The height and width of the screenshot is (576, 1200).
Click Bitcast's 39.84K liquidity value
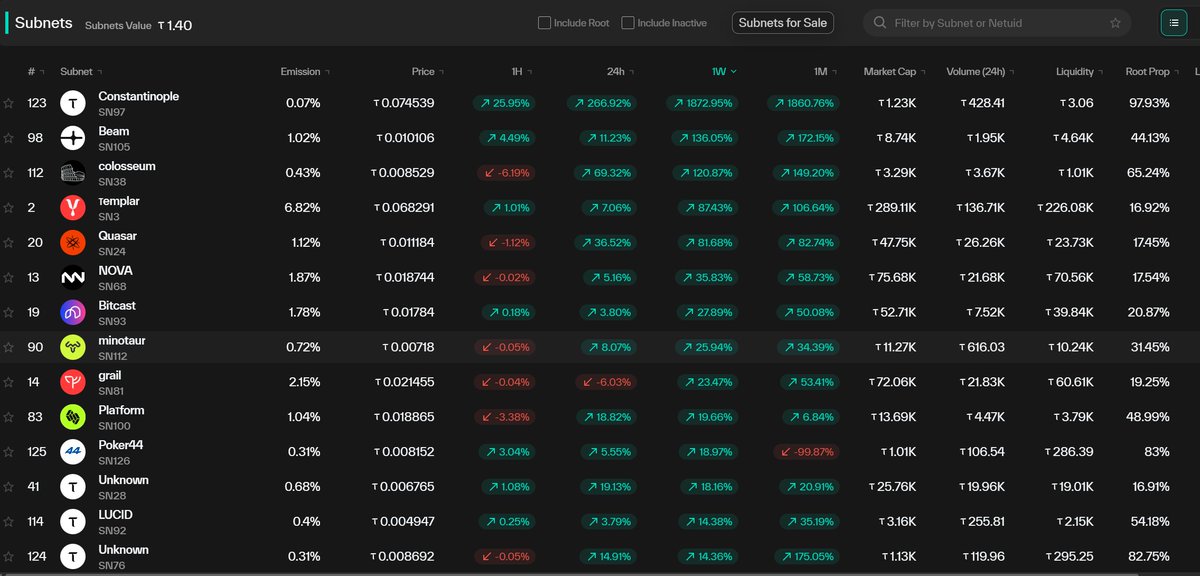1071,313
